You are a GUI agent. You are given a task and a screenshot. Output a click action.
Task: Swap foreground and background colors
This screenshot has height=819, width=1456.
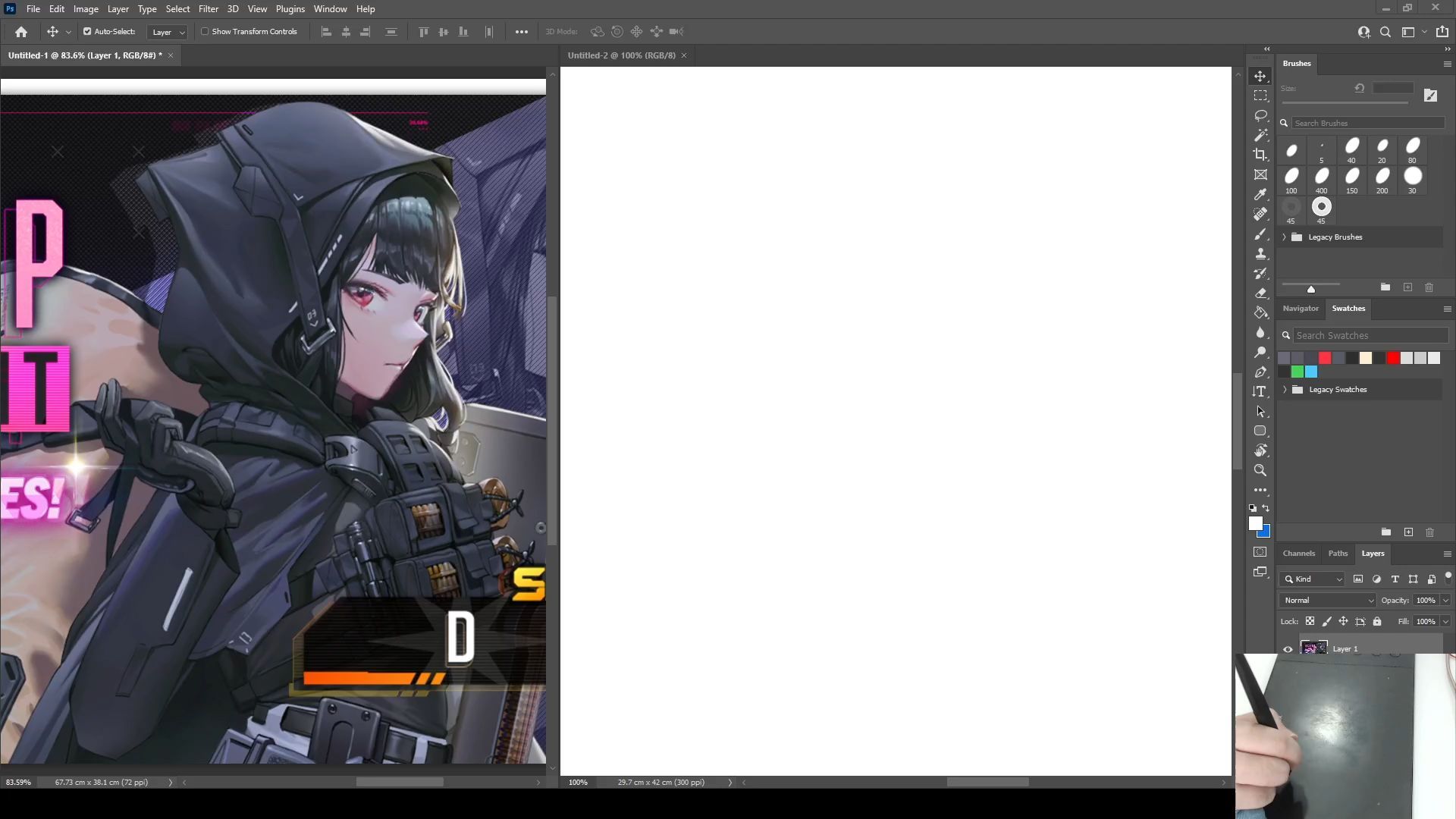pyautogui.click(x=1266, y=508)
